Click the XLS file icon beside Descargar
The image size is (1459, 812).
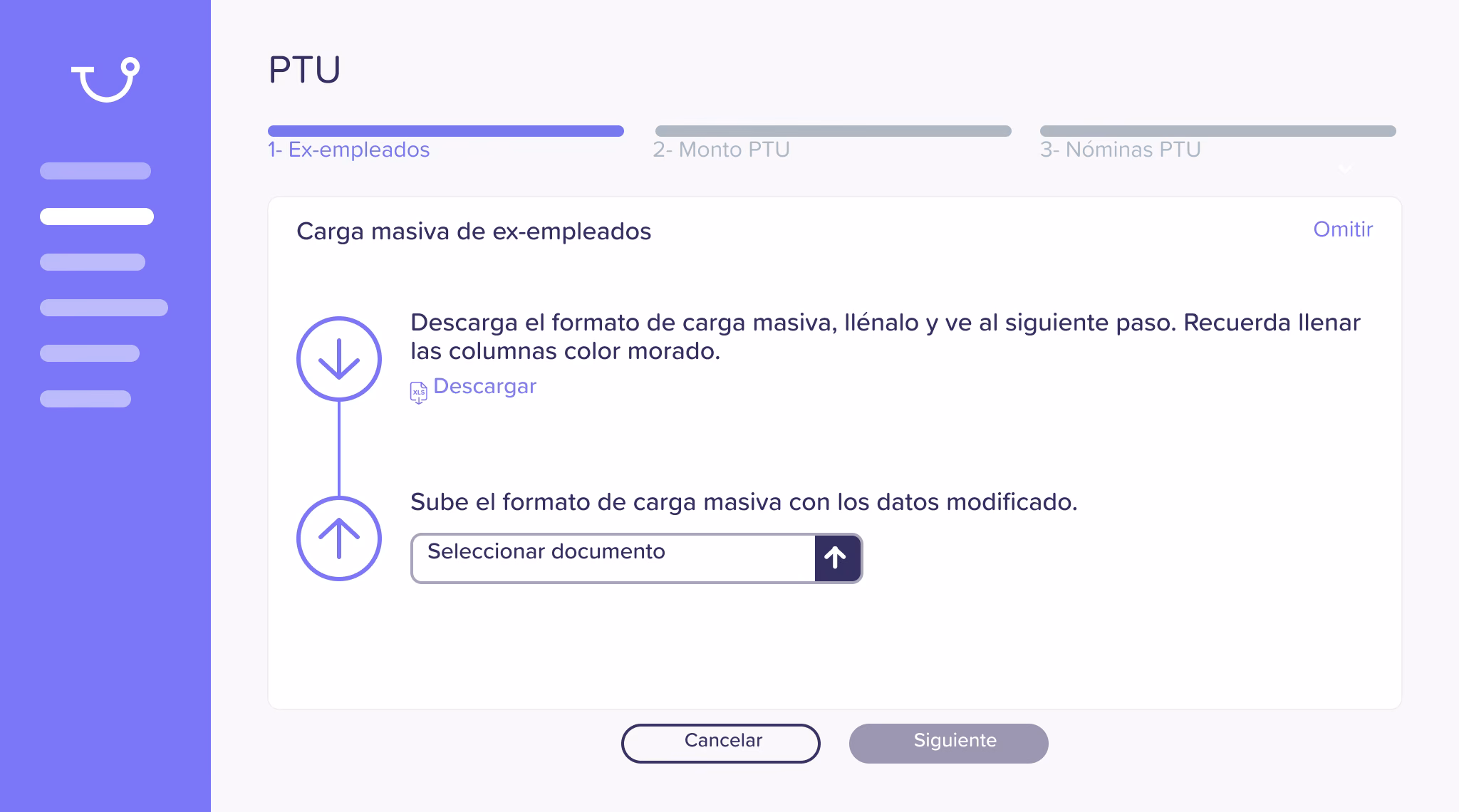coord(418,392)
